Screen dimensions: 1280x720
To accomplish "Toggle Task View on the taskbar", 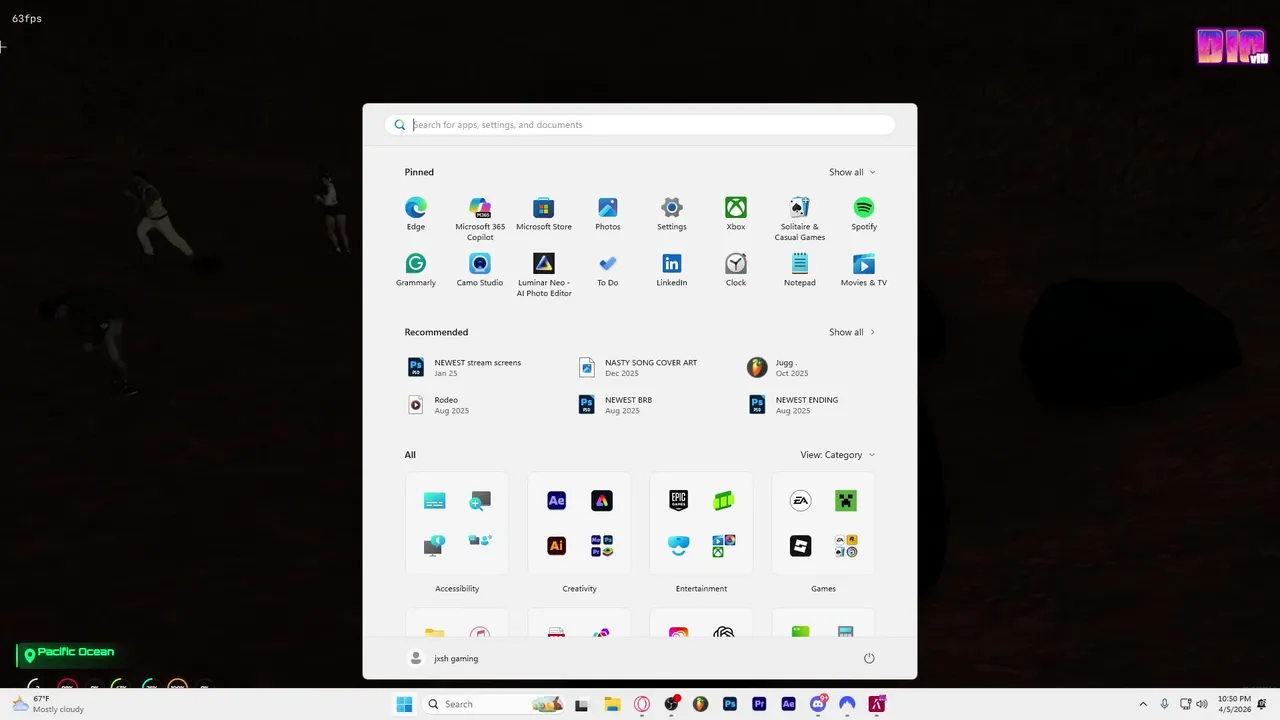I will [x=581, y=704].
